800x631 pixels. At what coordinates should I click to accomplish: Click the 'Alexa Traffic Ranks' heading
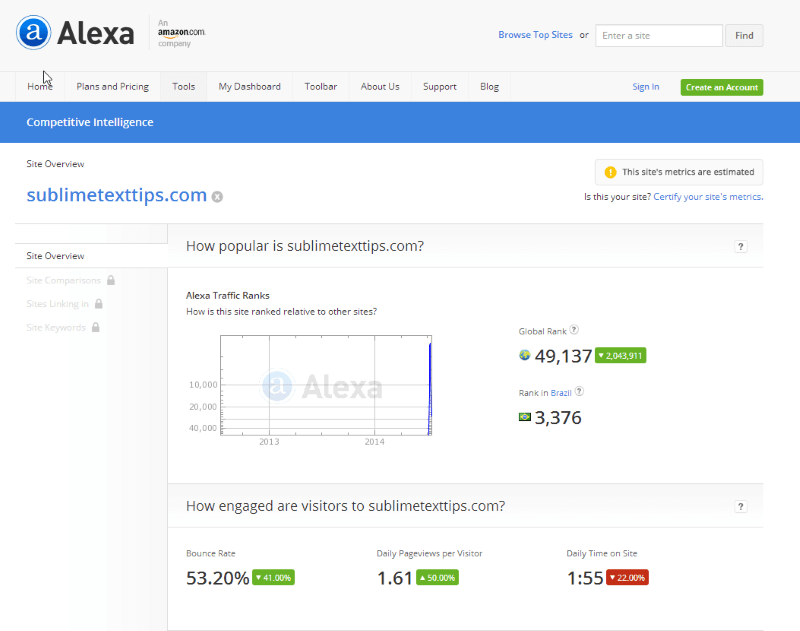(228, 295)
